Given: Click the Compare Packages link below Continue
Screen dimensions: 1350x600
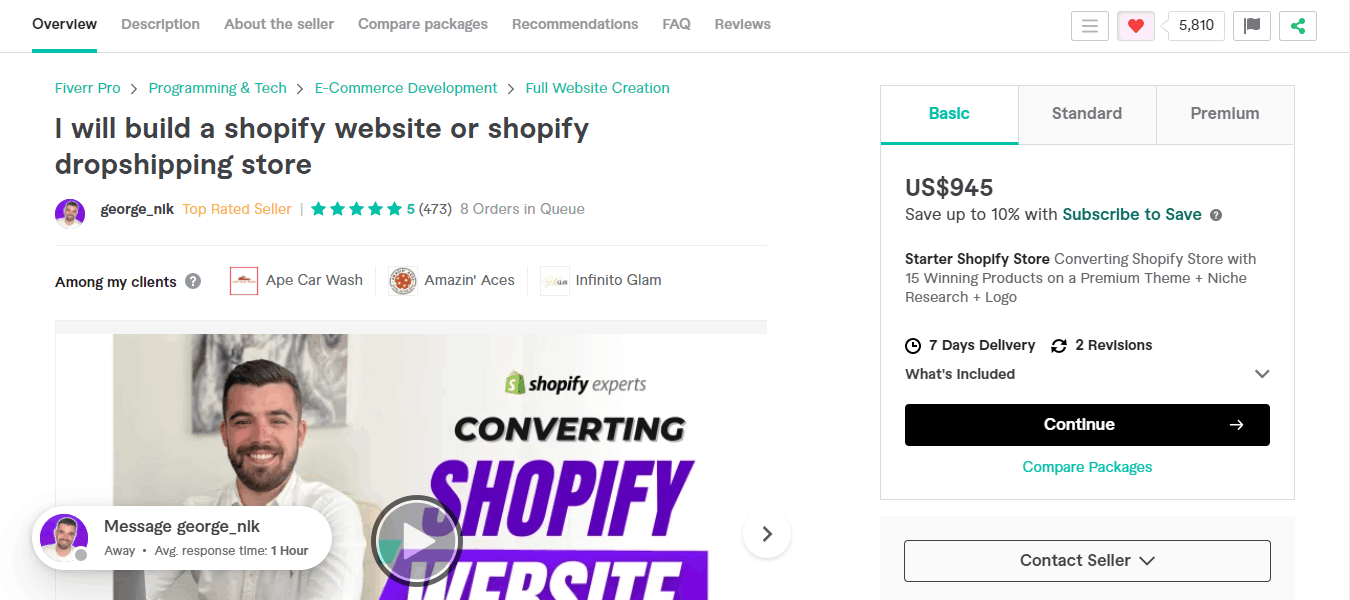Looking at the screenshot, I should [1087, 466].
